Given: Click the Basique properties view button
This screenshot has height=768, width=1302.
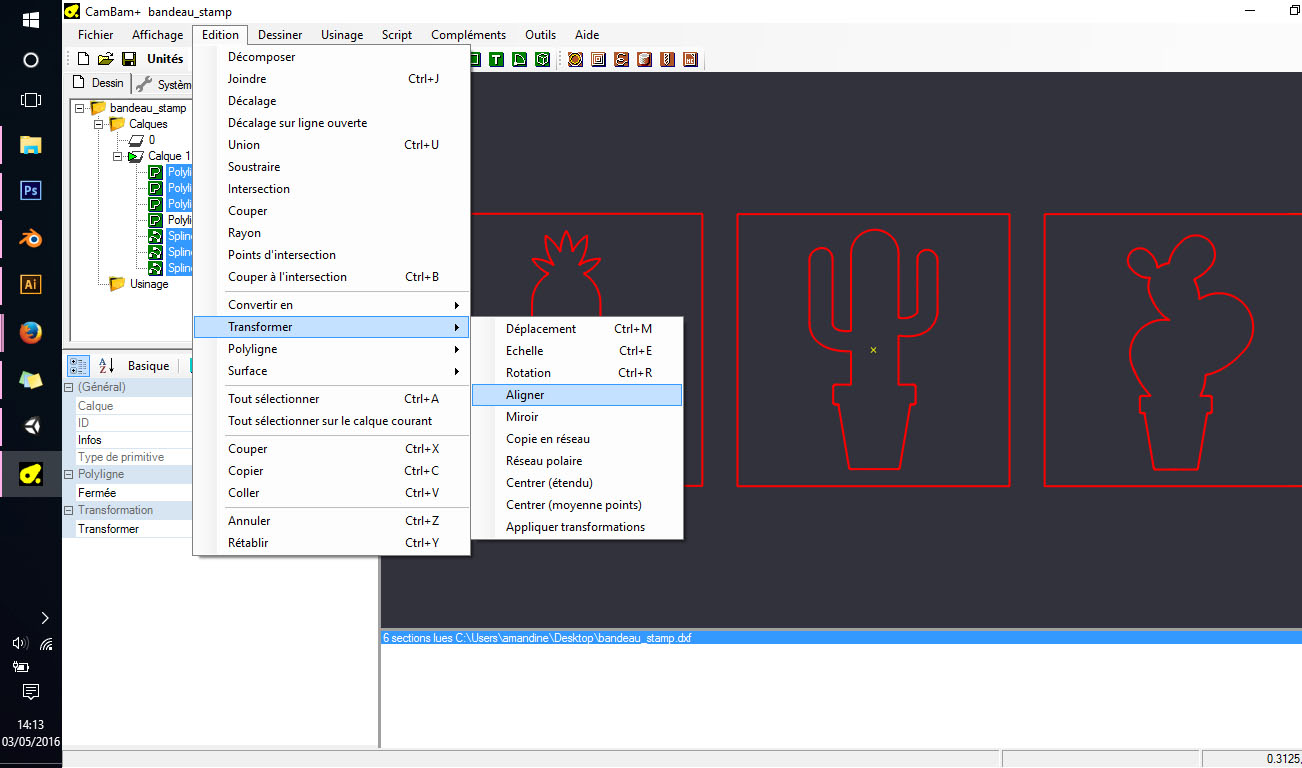Looking at the screenshot, I should coord(148,366).
